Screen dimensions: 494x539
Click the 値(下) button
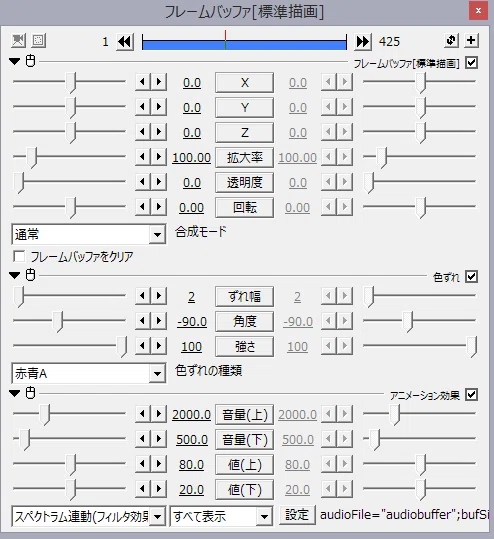click(244, 490)
